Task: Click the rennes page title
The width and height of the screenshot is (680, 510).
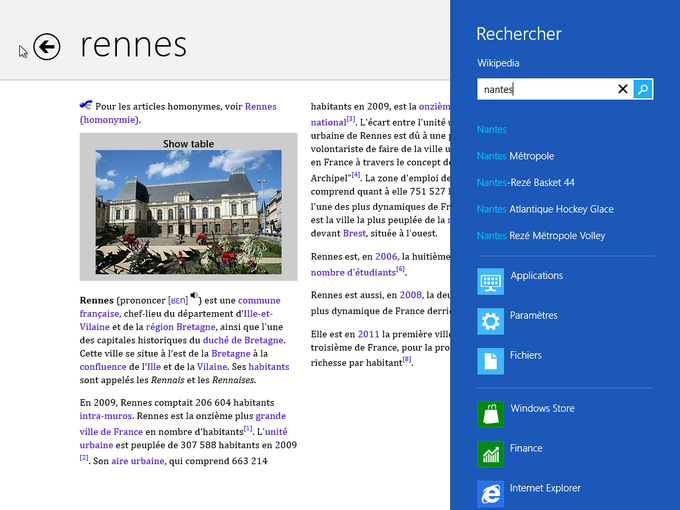Action: tap(134, 46)
